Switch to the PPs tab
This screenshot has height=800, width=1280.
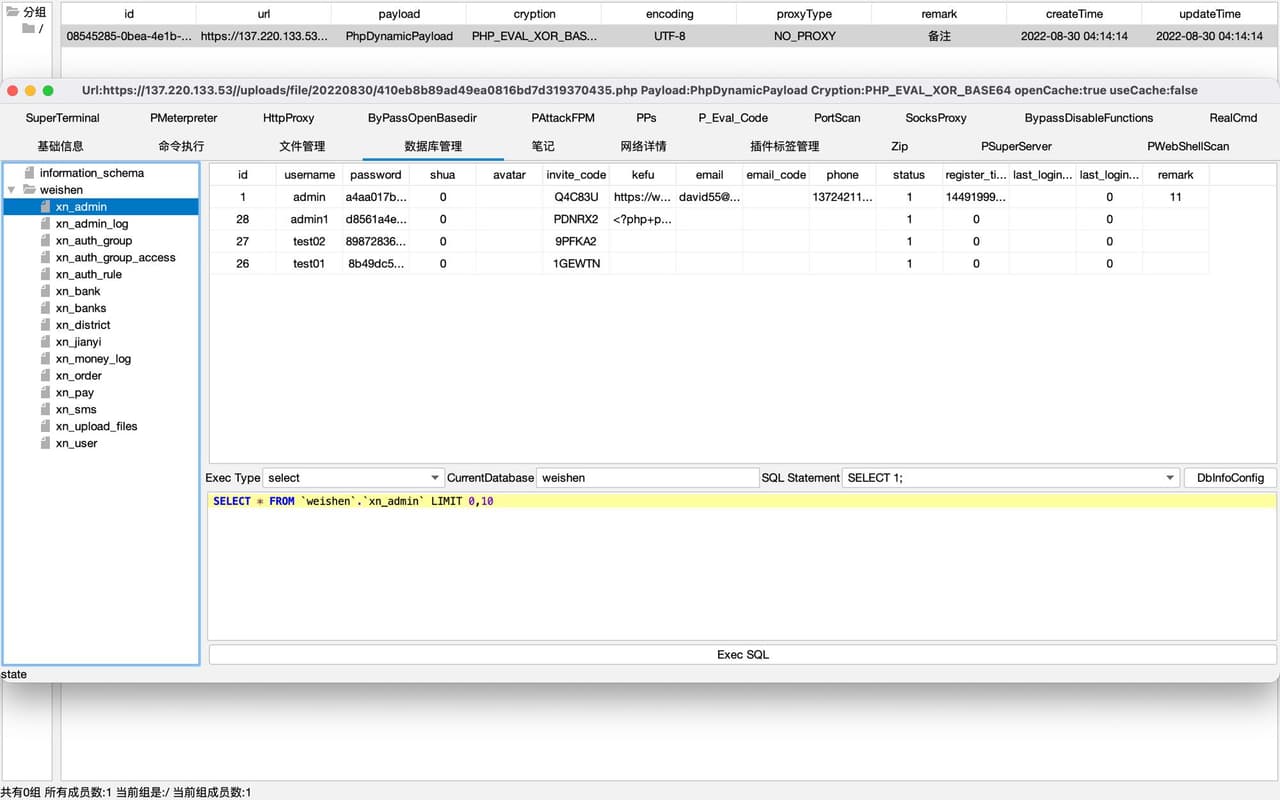pyautogui.click(x=647, y=118)
